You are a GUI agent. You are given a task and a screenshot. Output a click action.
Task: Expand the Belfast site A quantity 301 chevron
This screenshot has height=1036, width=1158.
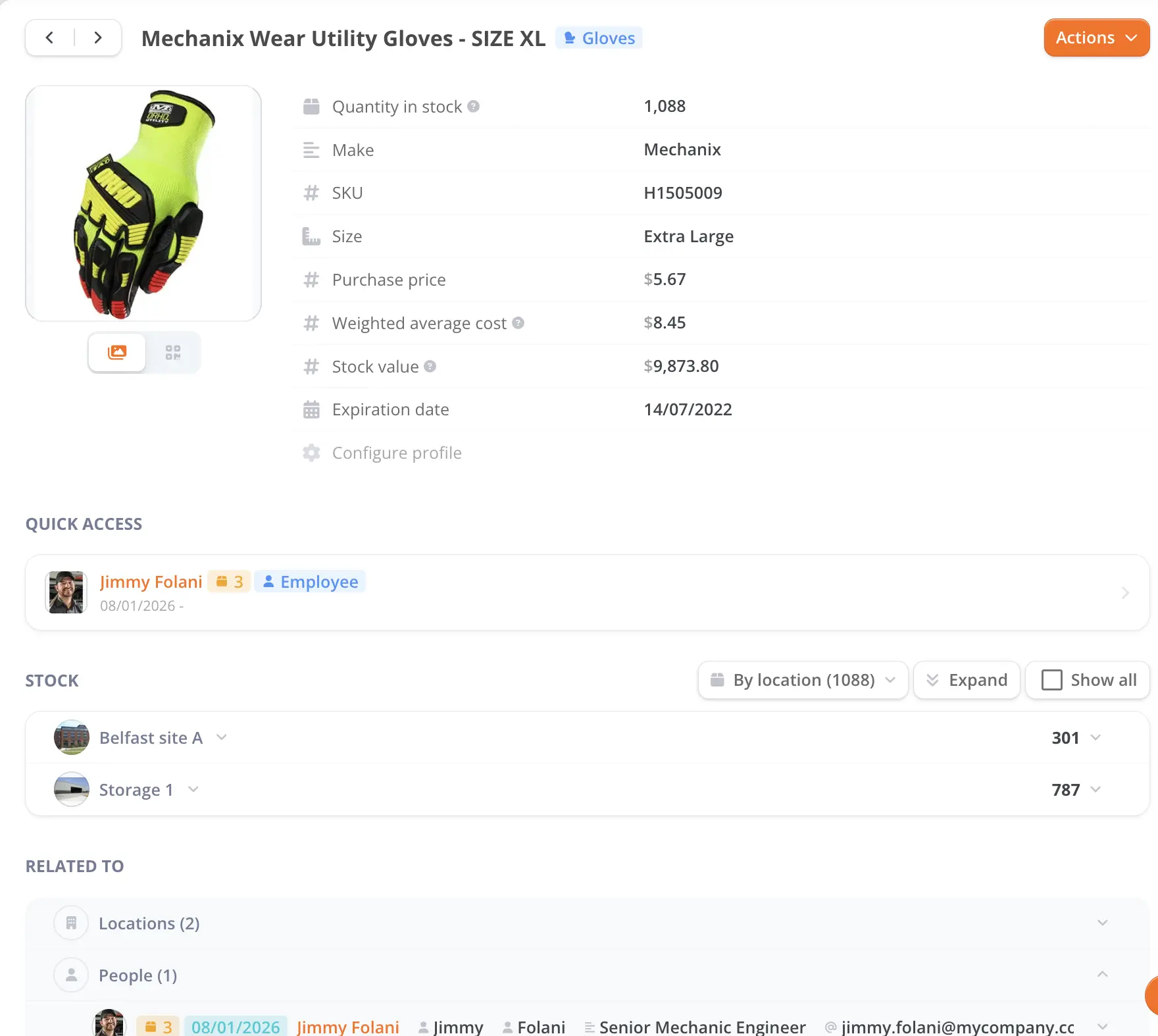tap(1095, 737)
